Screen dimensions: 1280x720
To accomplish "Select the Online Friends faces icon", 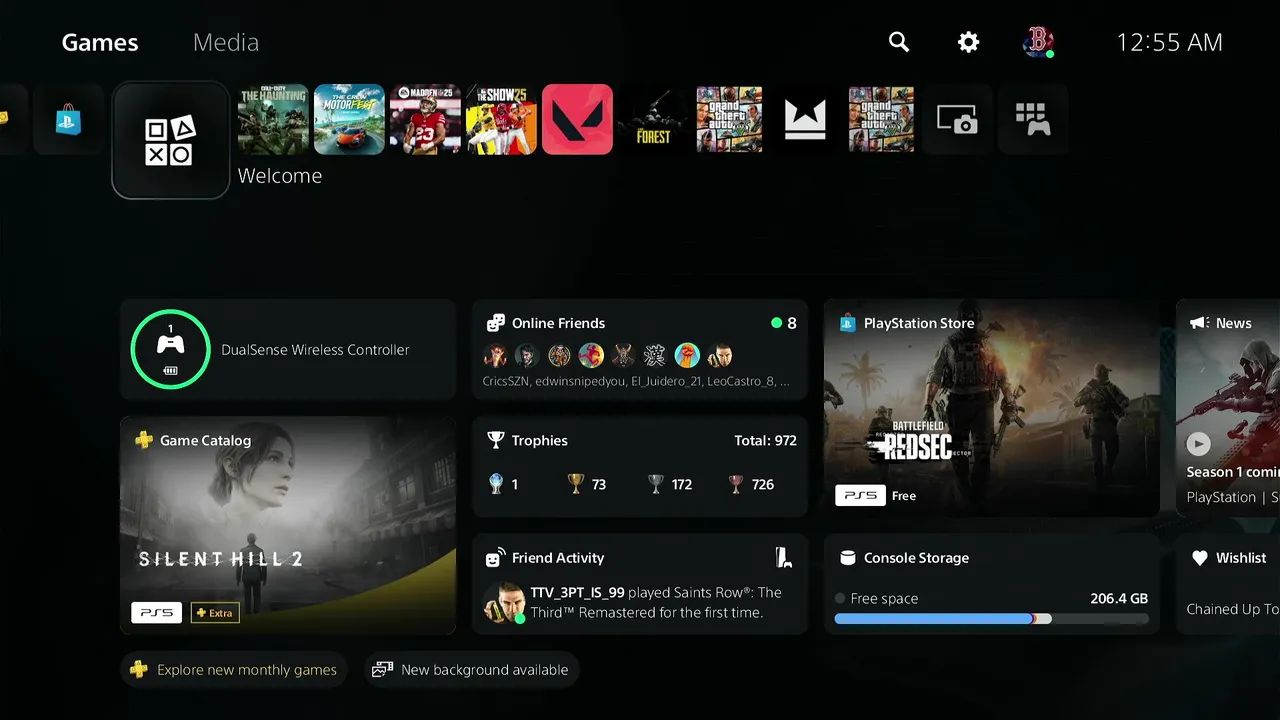I will point(495,323).
